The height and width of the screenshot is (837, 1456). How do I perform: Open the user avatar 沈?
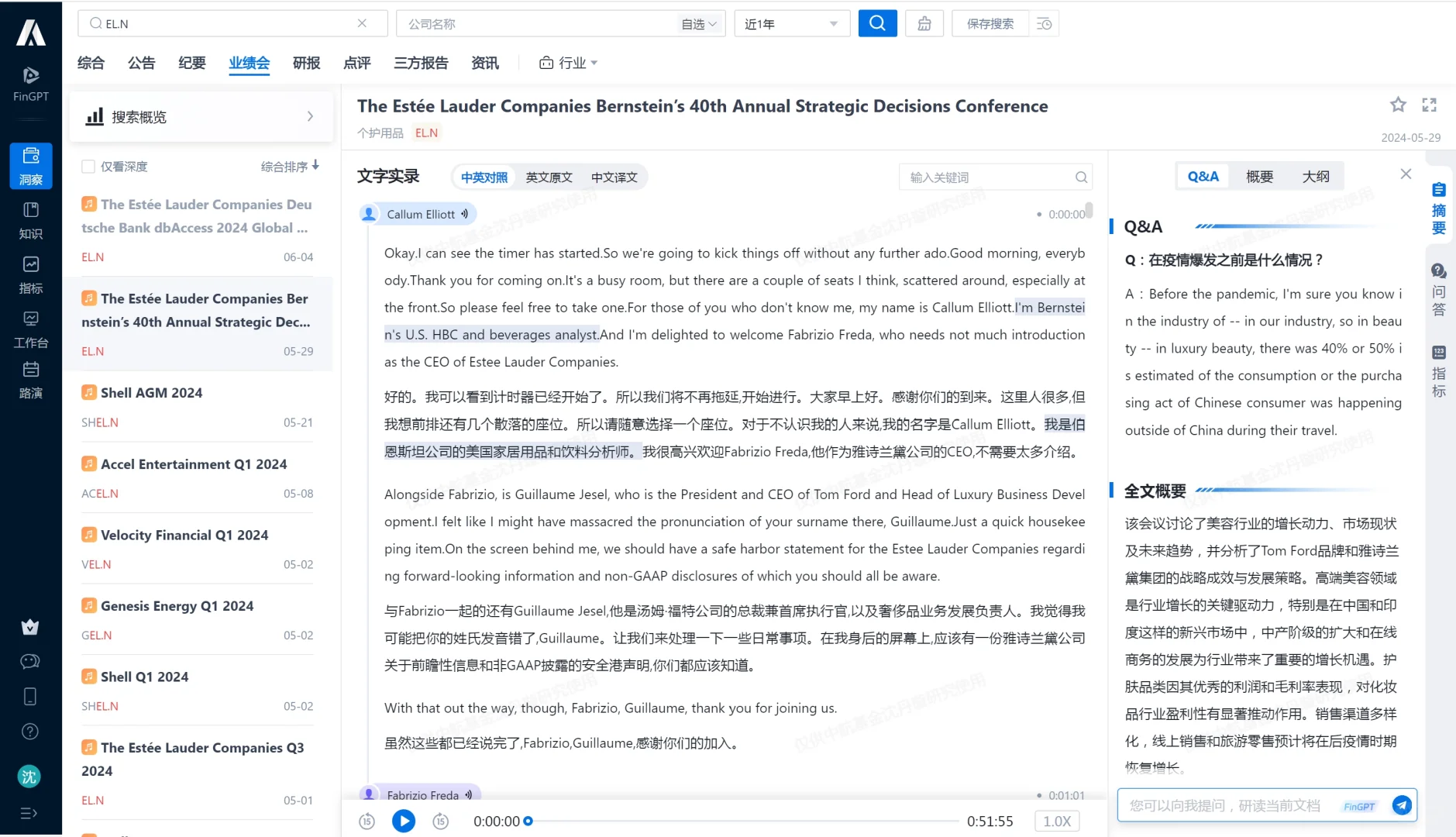pyautogui.click(x=29, y=777)
